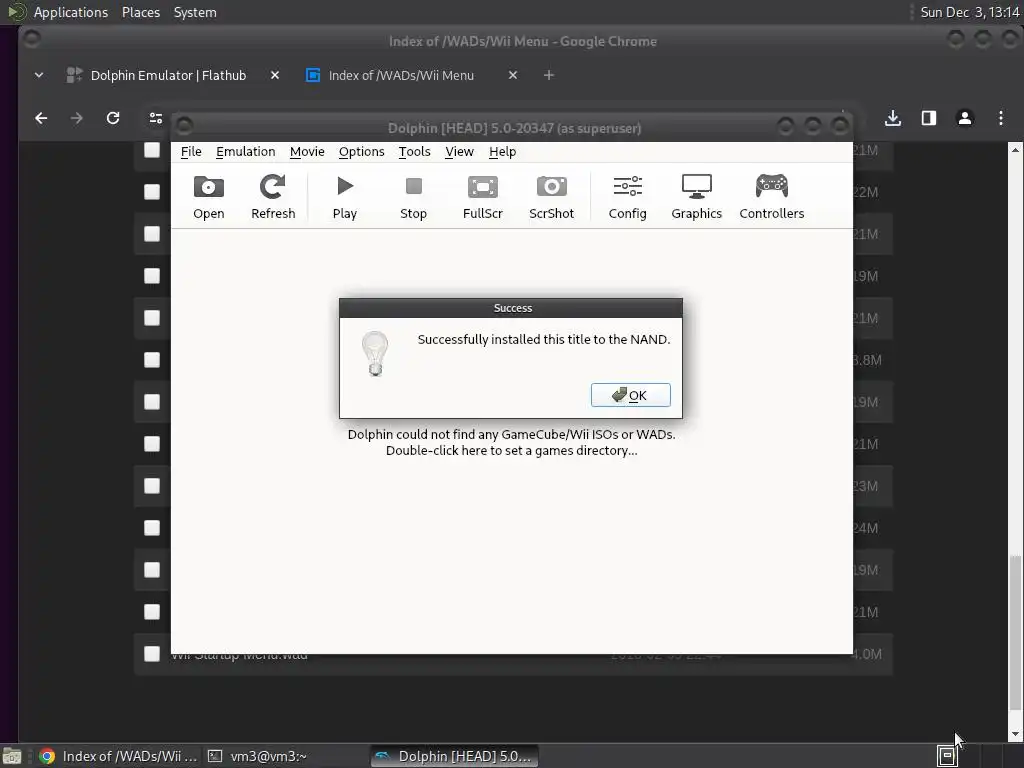Image resolution: width=1024 pixels, height=768 pixels.
Task: Click OK in the Success dialog
Action: coord(630,395)
